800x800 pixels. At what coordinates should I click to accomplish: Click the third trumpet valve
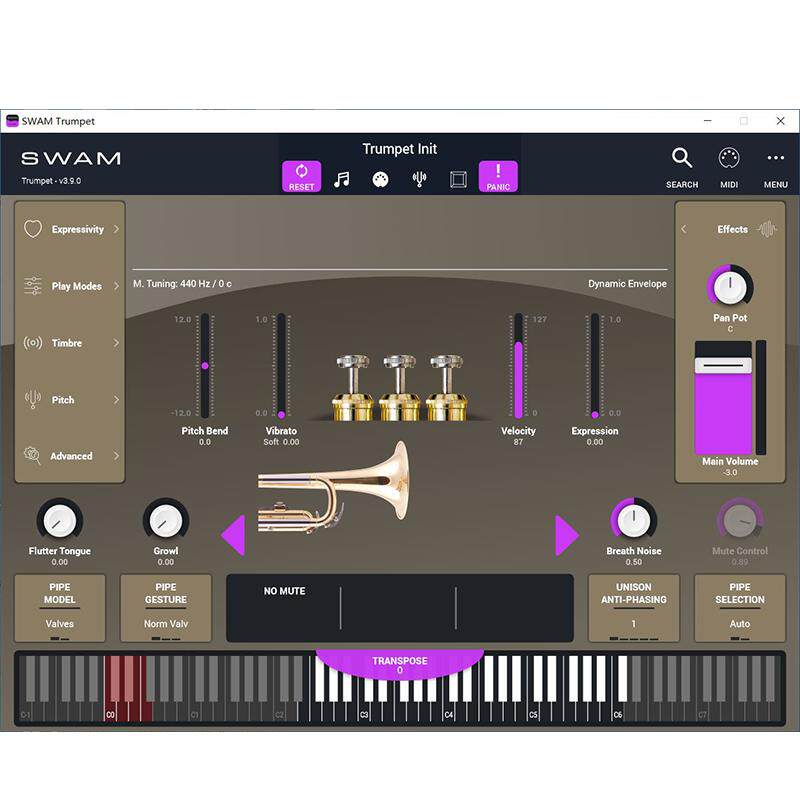point(446,388)
